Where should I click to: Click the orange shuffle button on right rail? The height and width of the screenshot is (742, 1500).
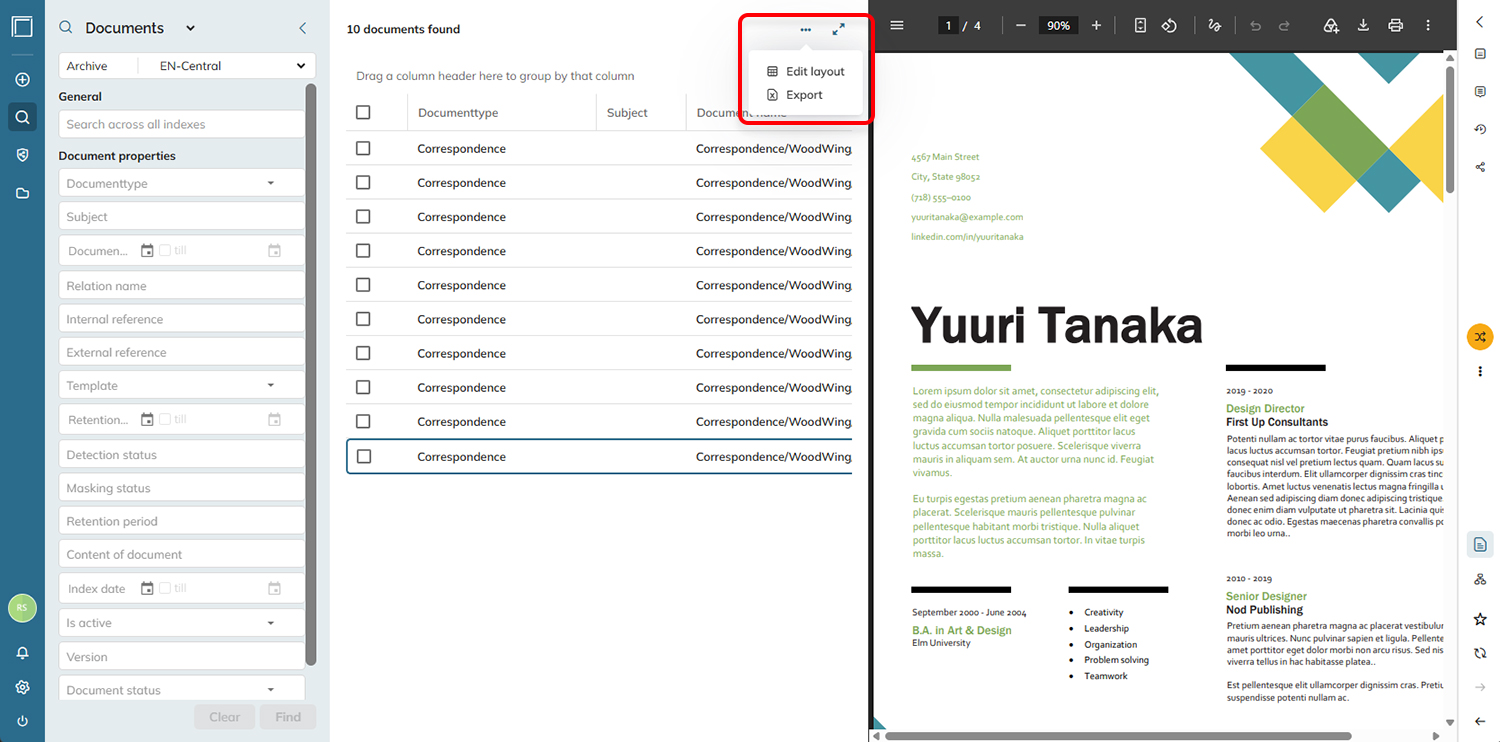[1480, 337]
